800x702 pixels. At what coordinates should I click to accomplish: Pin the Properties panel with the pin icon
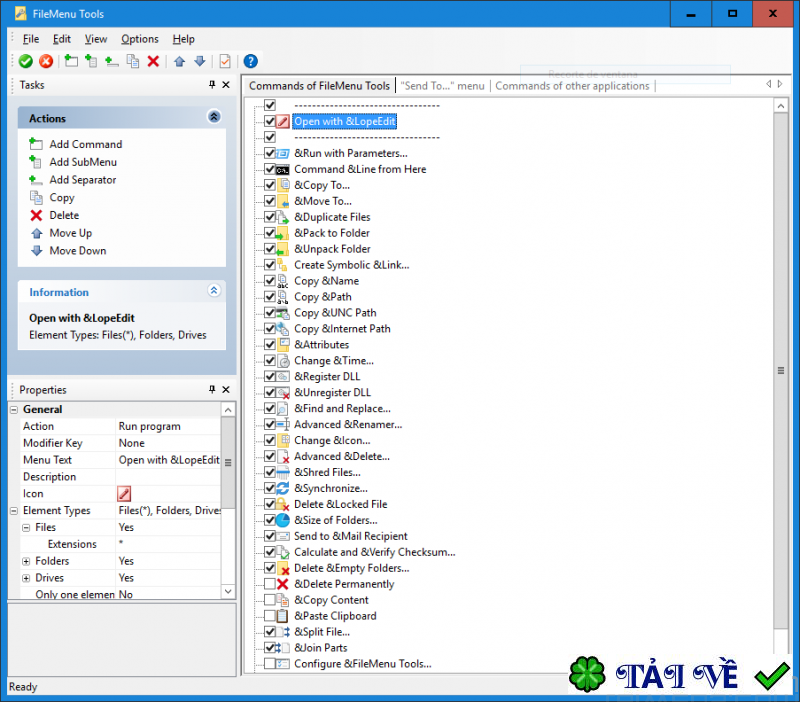(x=212, y=390)
